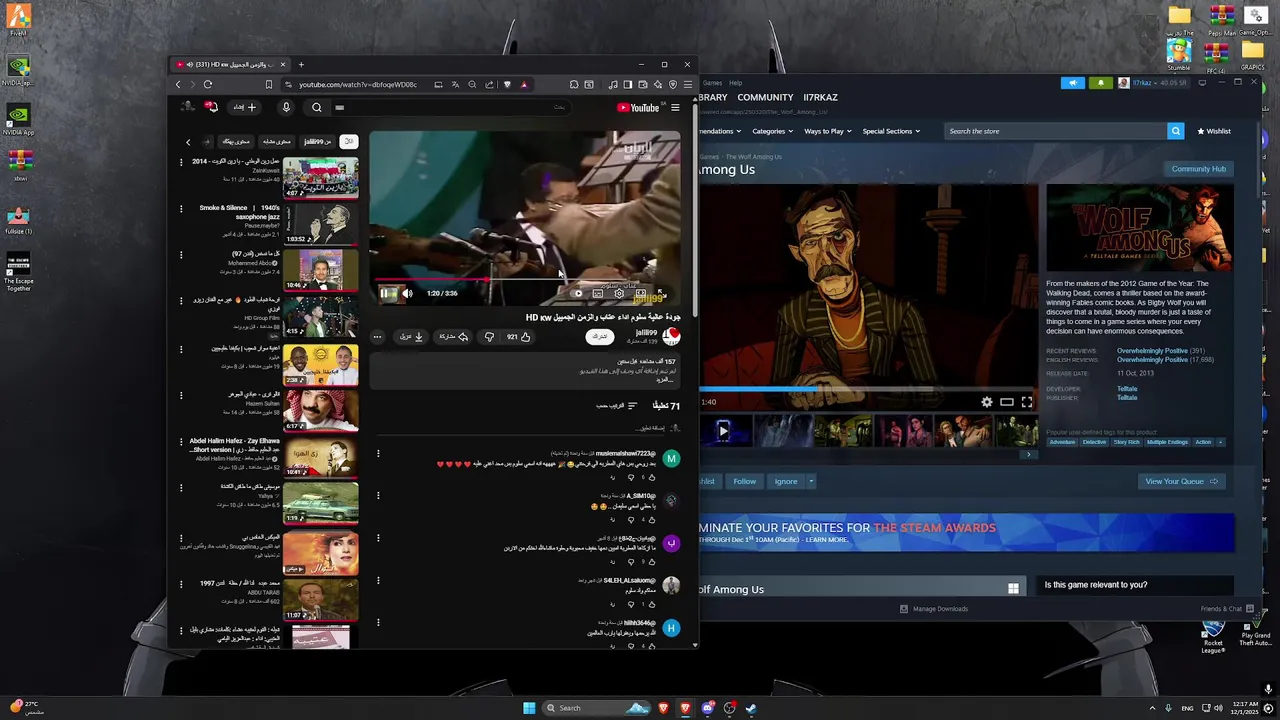Open Steam Manage Downloads

pyautogui.click(x=934, y=609)
